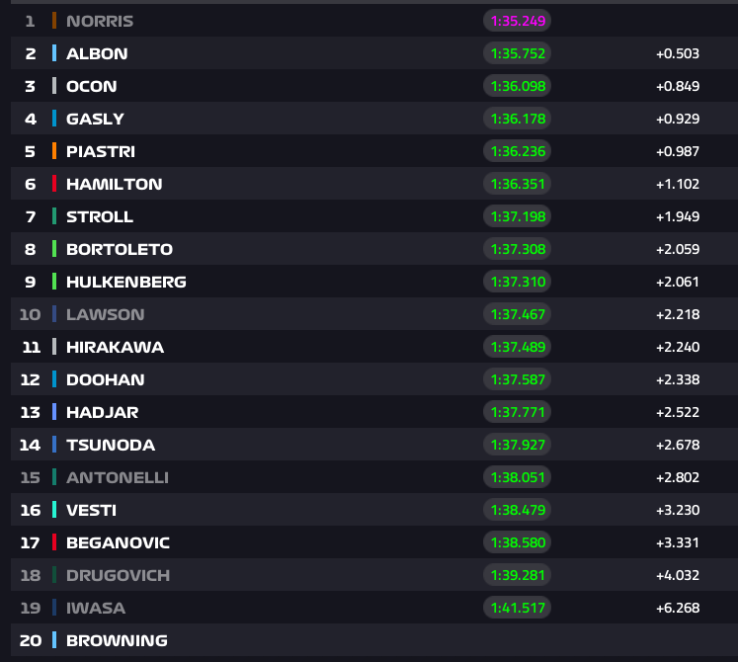This screenshot has width=738, height=662.
Task: Click Beganovic's lap time 1:38.580
Action: click(517, 542)
